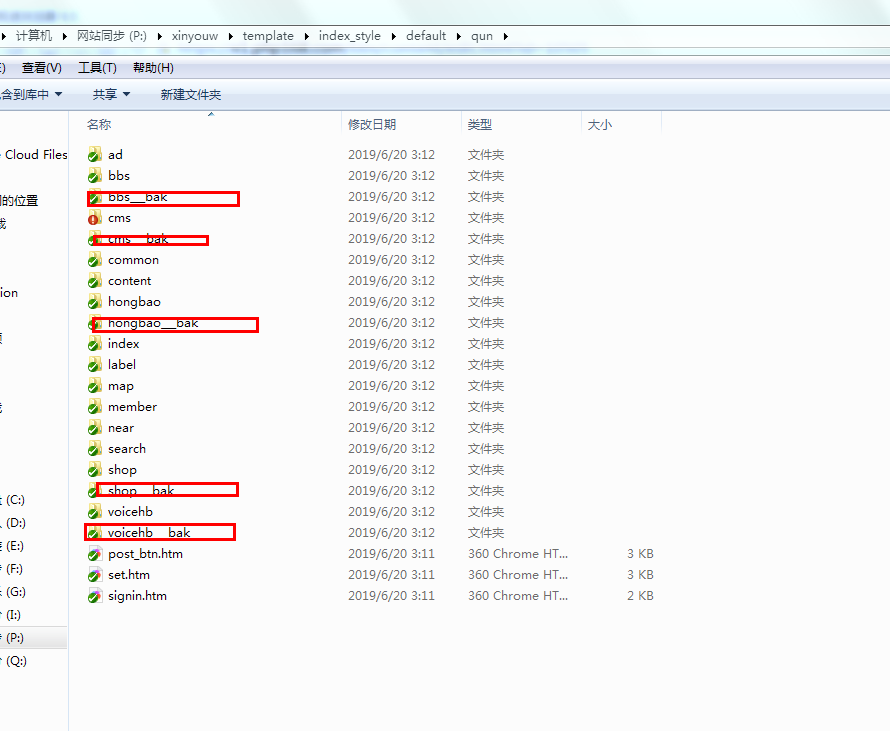This screenshot has width=890, height=731.
Task: Click the post_btn.htm file icon
Action: [x=95, y=554]
